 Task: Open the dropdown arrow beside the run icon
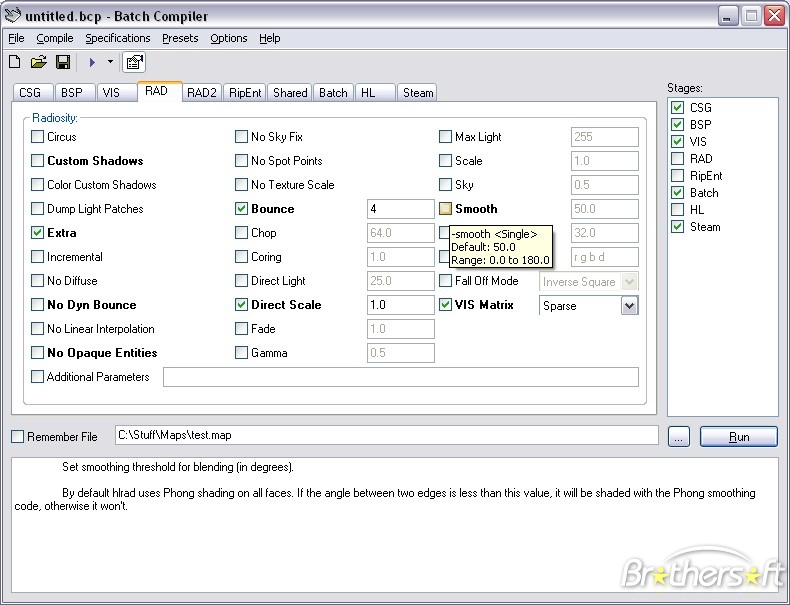click(110, 62)
